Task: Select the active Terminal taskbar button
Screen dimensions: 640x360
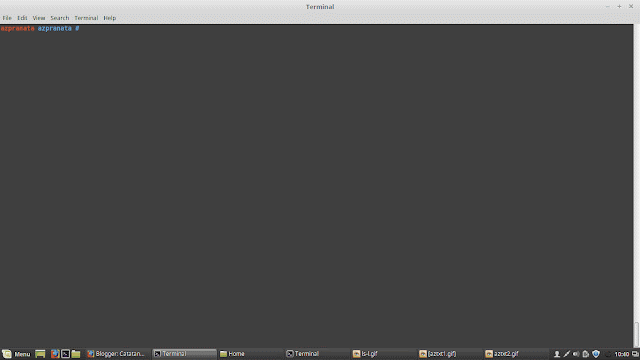Action: click(184, 354)
